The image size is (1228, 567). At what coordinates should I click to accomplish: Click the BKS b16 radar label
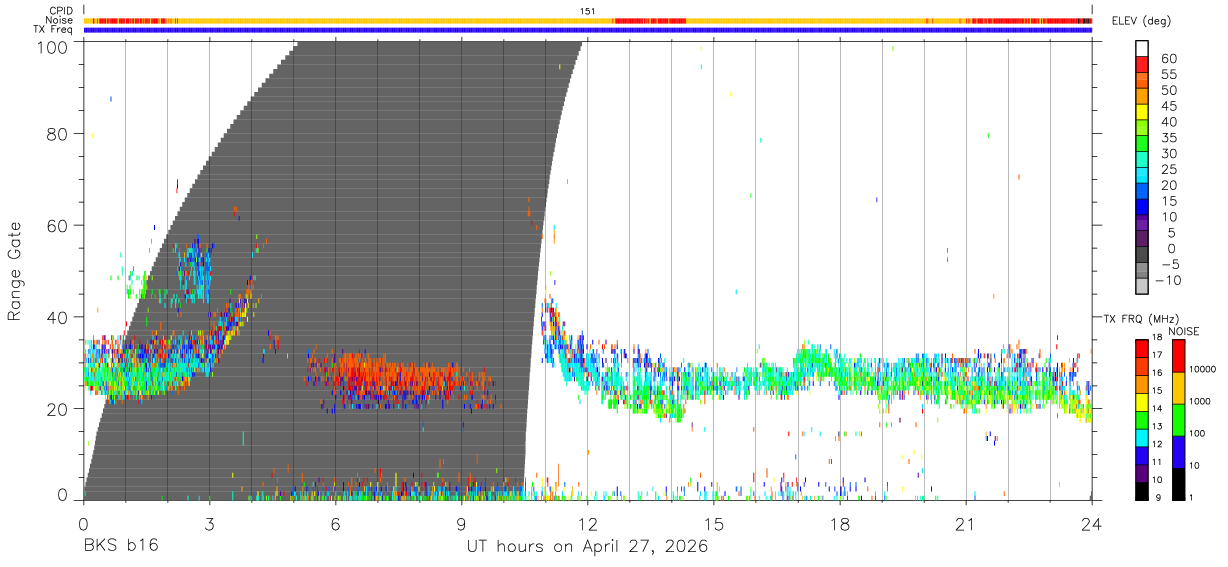120,547
